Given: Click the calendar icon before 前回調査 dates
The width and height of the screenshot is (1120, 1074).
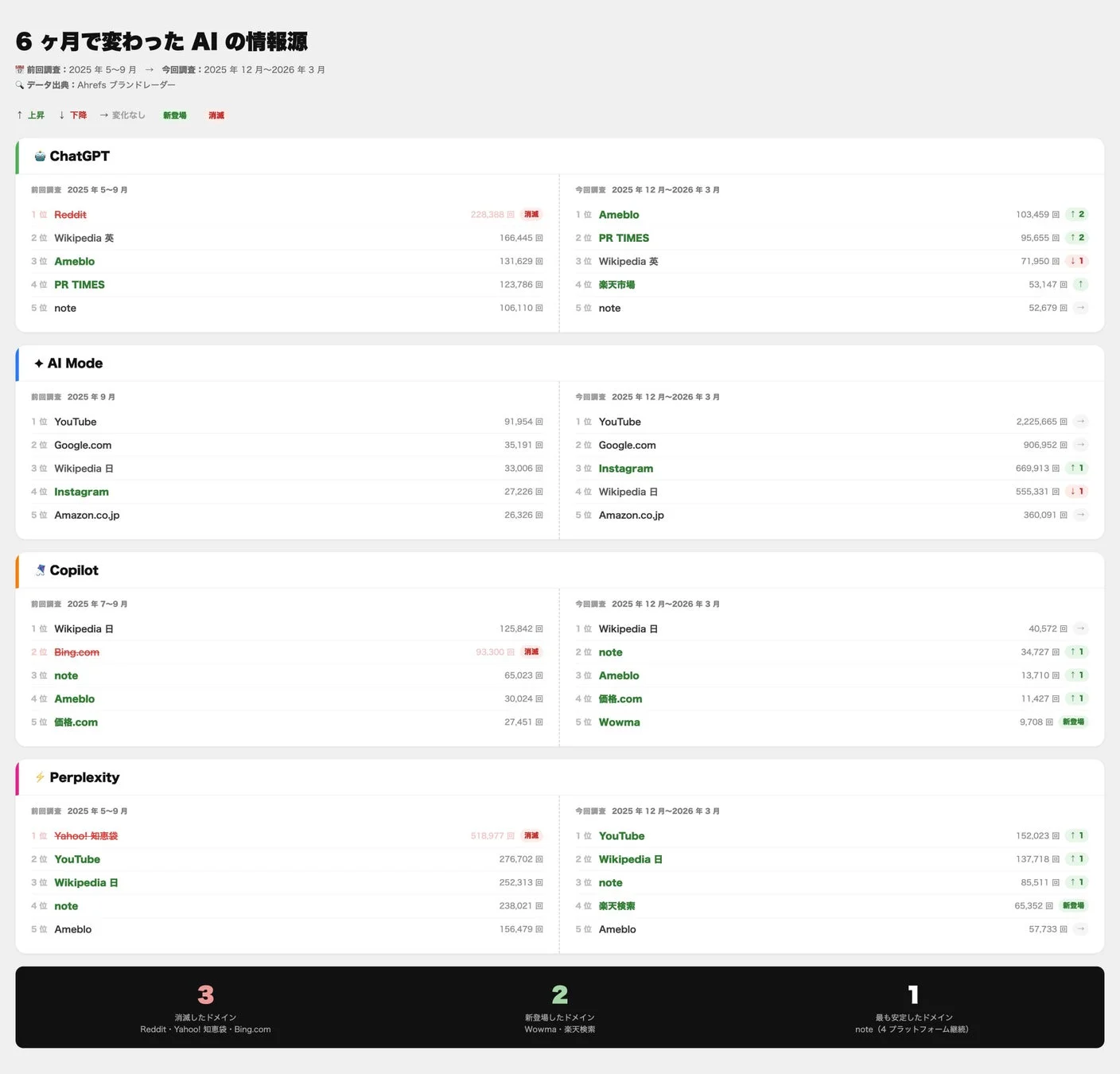Looking at the screenshot, I should coord(18,69).
